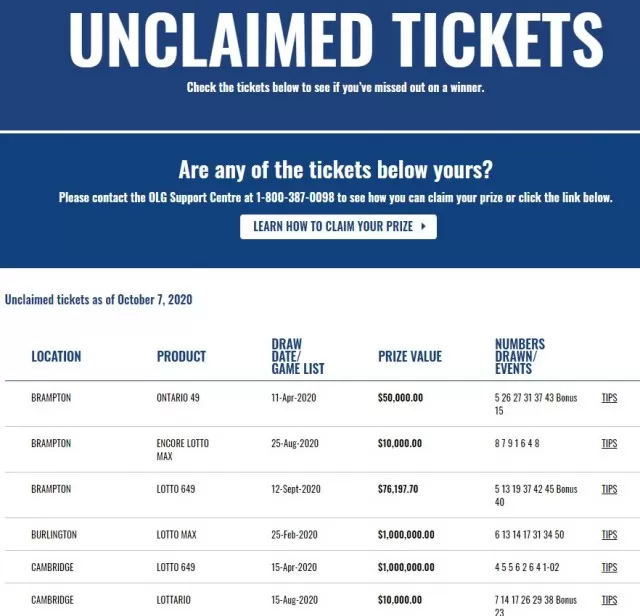Select the Burlington $1,000,000.00 prize value
This screenshot has width=640, height=616.
click(x=406, y=535)
